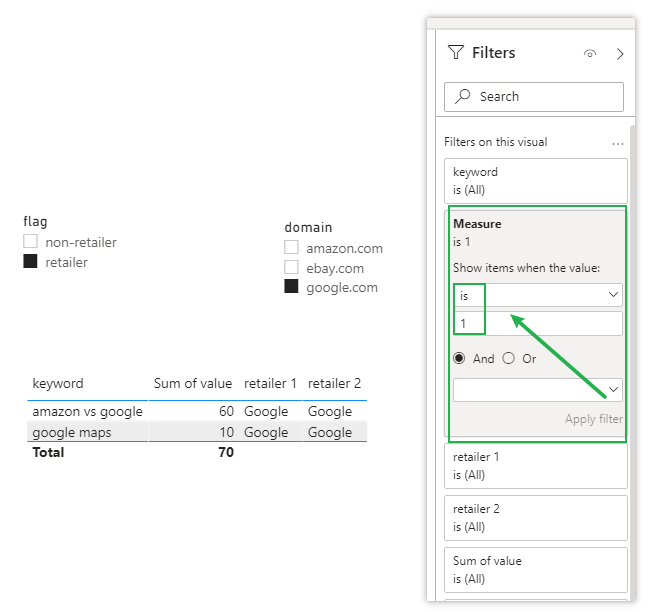Check the amazon.com domain checkbox
Viewport: 660px width, 612px height.
tap(291, 247)
